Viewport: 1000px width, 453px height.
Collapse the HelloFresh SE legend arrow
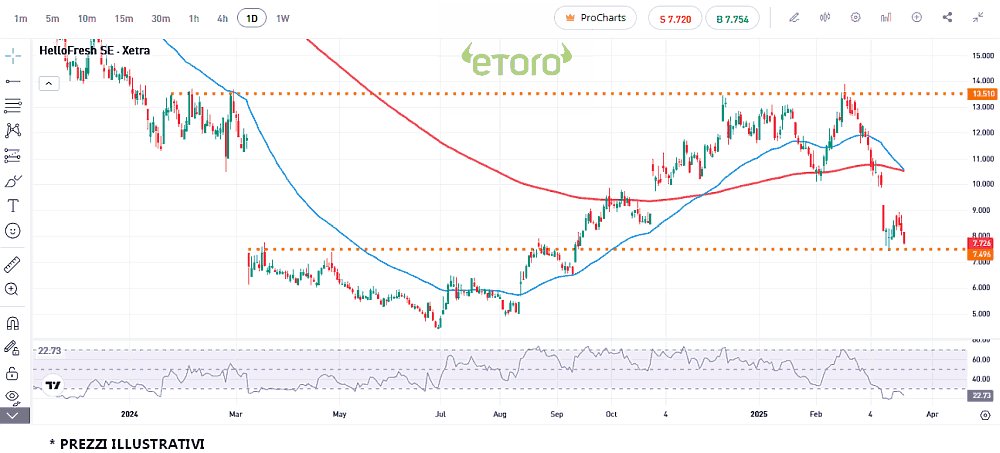(49, 83)
